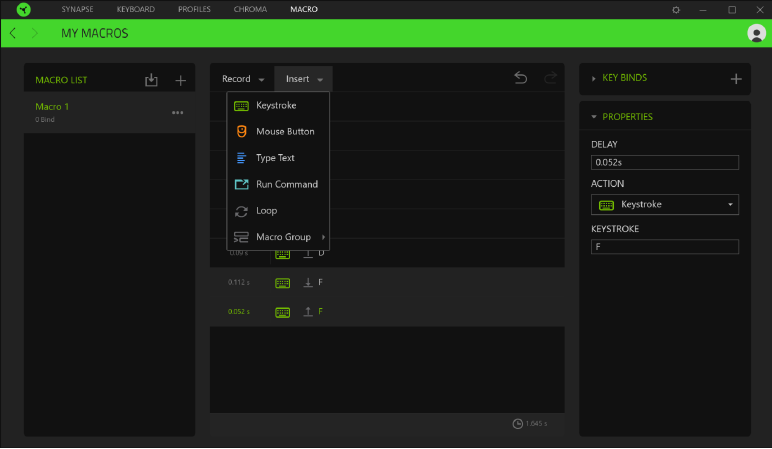Redo the macro edit
The height and width of the screenshot is (449, 772).
pyautogui.click(x=550, y=78)
